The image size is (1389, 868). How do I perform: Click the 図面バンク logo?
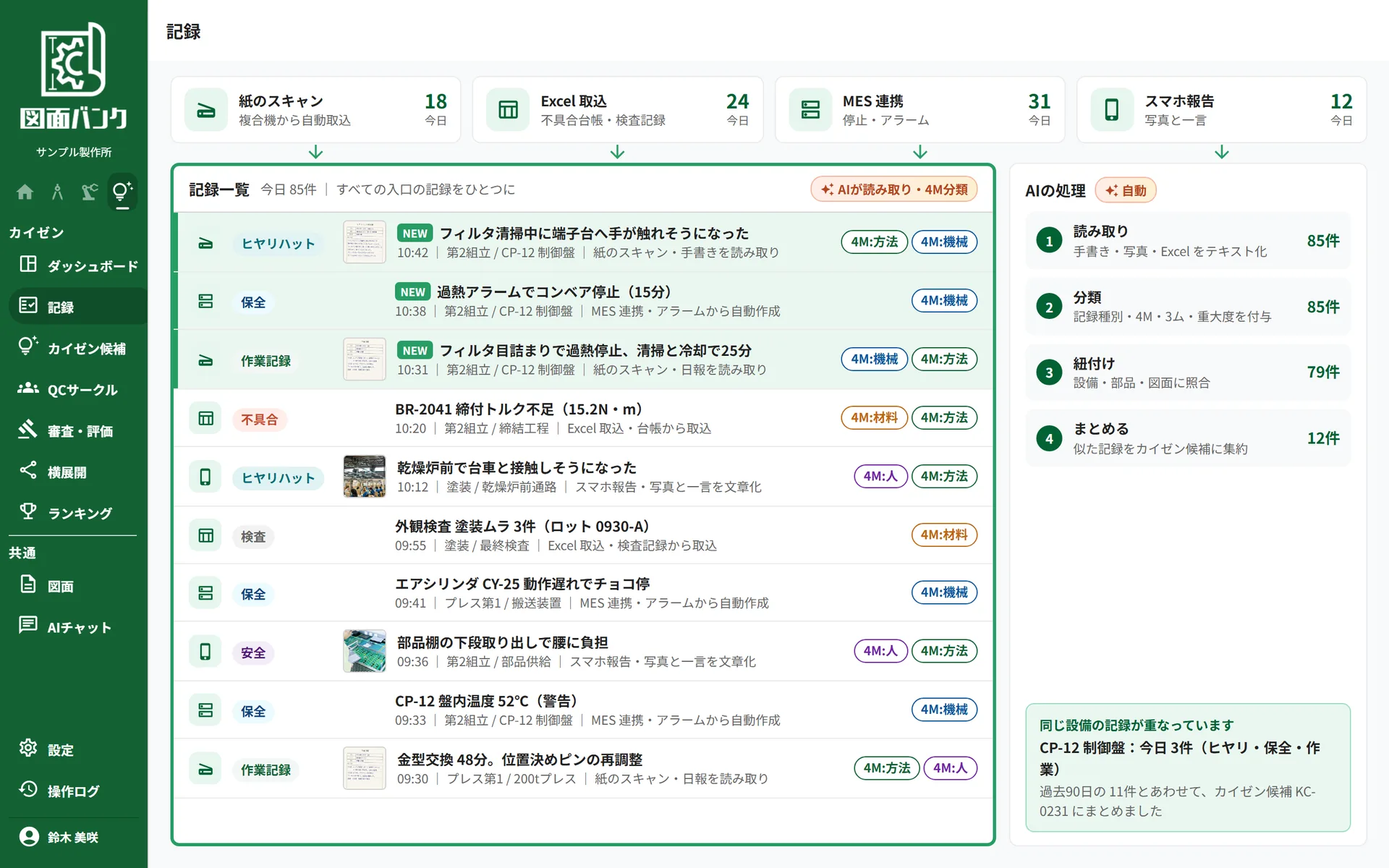click(74, 76)
